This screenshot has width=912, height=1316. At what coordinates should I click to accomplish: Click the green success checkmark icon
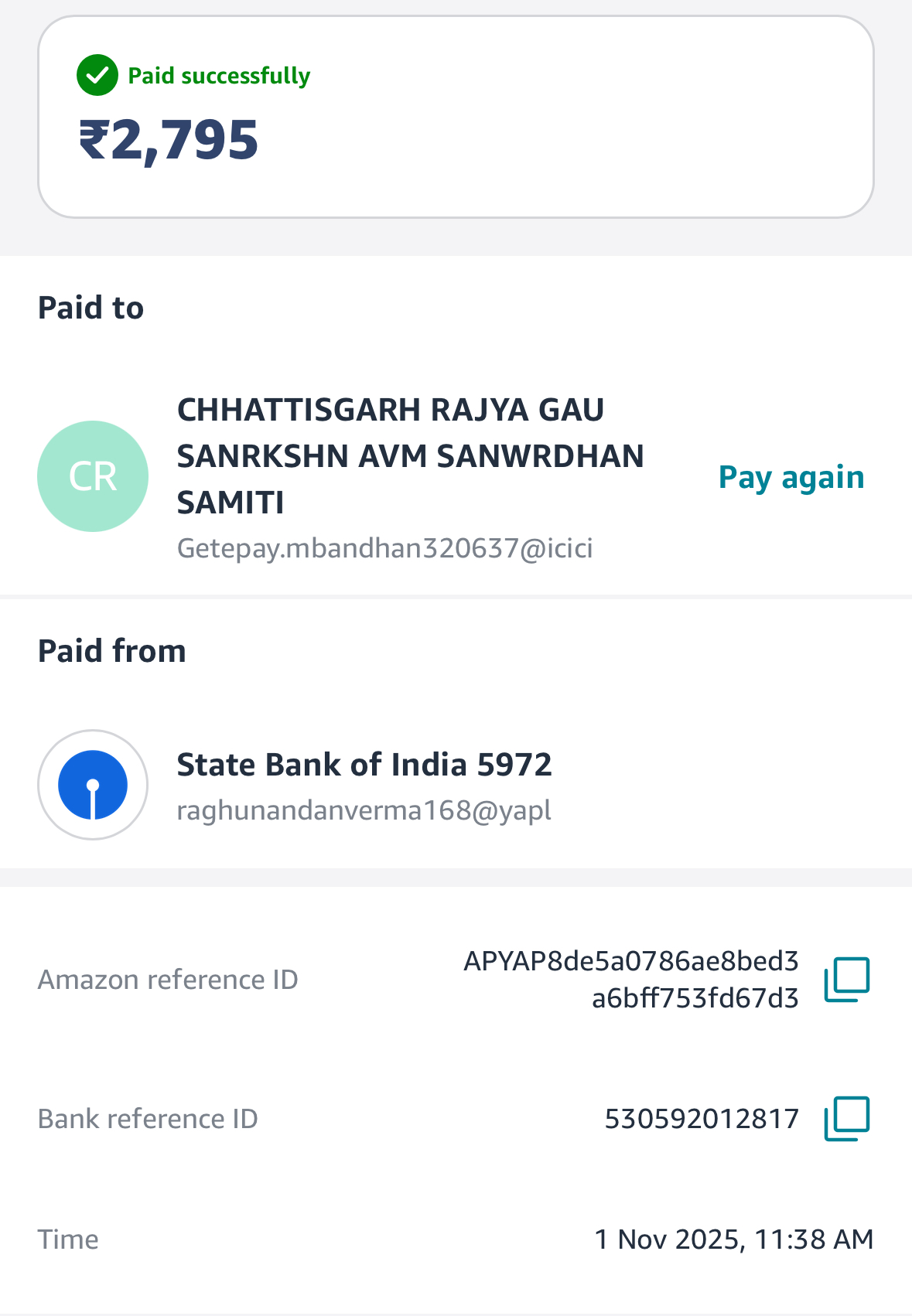[97, 76]
